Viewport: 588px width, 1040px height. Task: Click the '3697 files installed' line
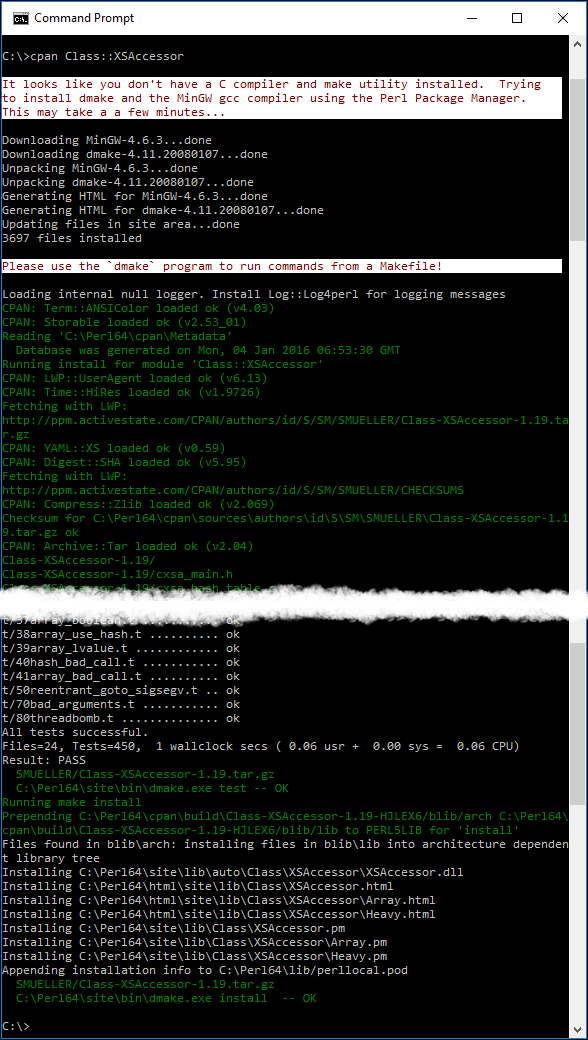72,238
